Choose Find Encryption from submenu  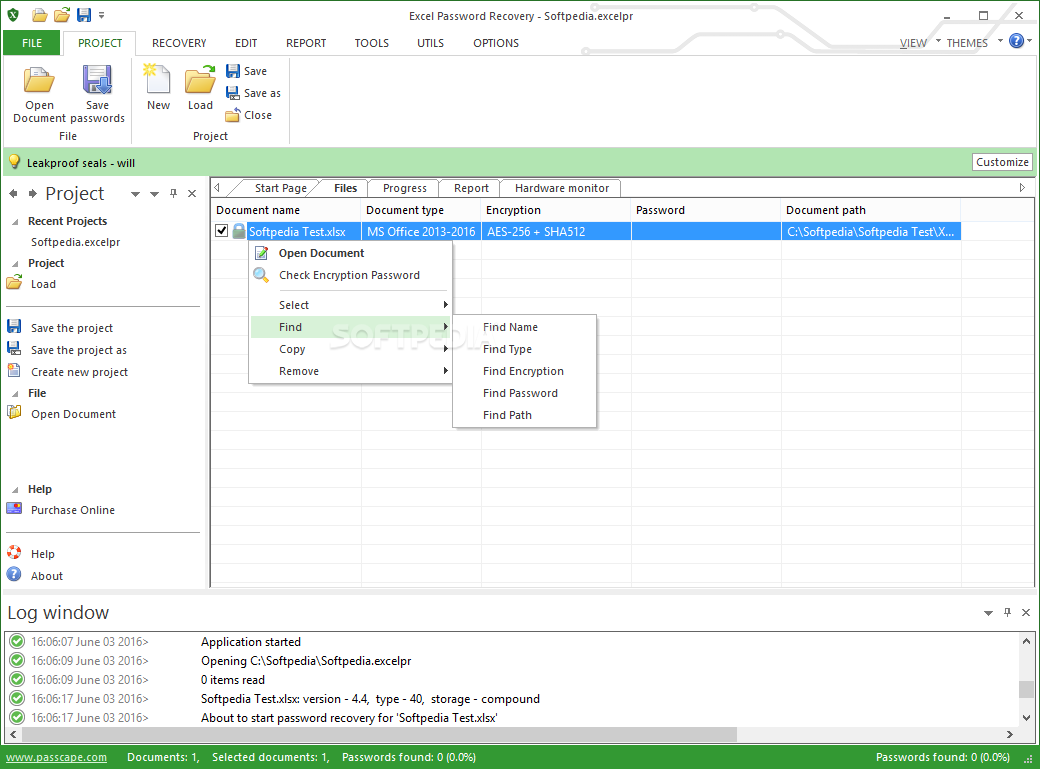point(524,371)
